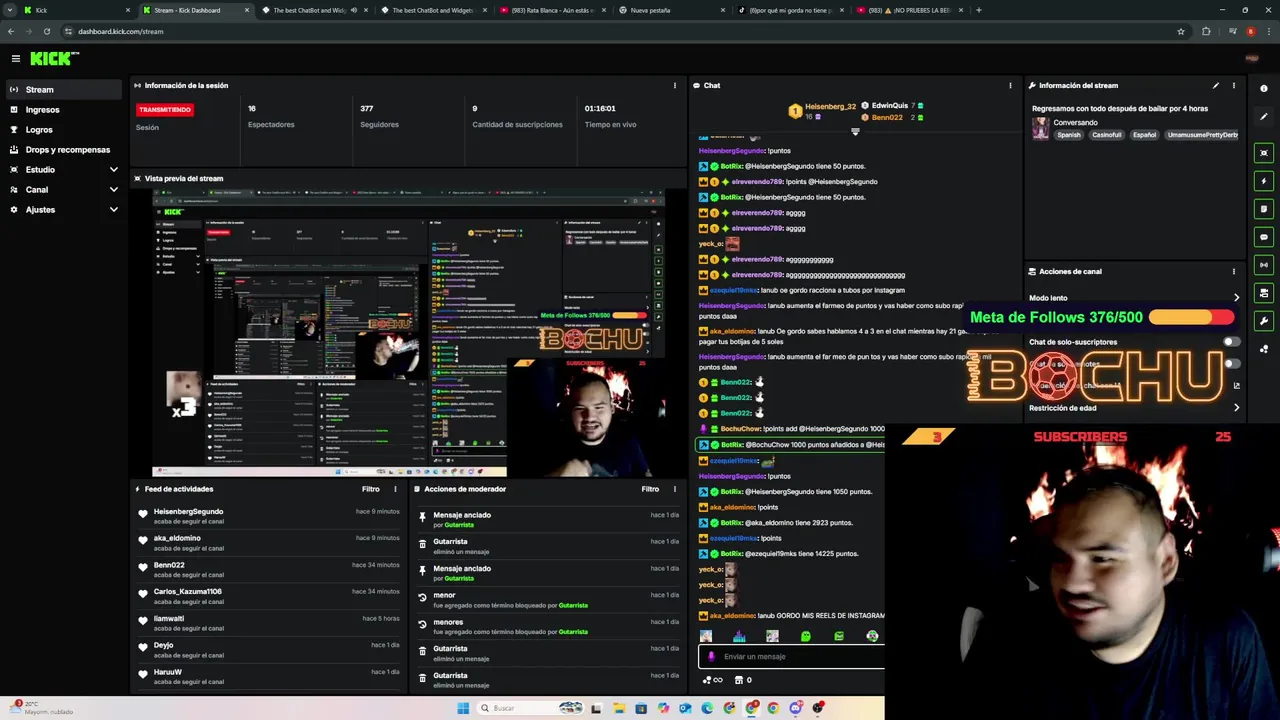The width and height of the screenshot is (1280, 720).
Task: Click the TRANSMITIENDO status badge
Action: pyautogui.click(x=165, y=110)
